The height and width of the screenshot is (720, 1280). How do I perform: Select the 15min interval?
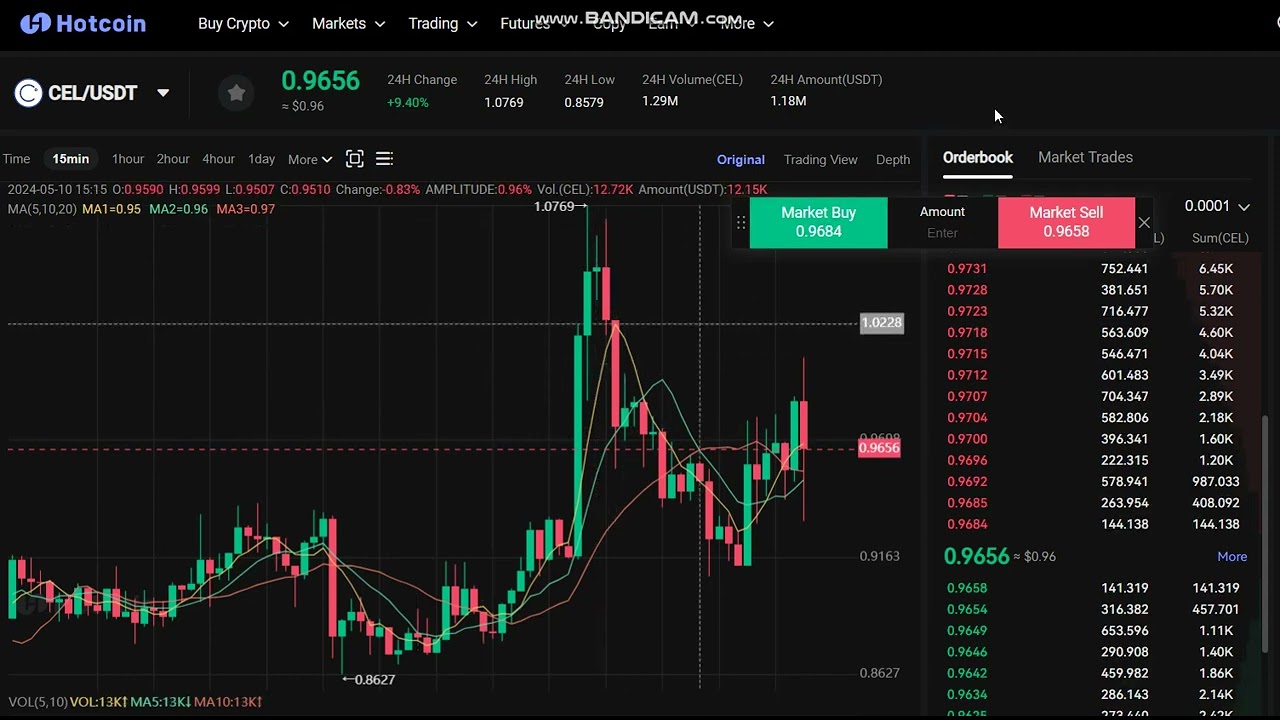(71, 159)
